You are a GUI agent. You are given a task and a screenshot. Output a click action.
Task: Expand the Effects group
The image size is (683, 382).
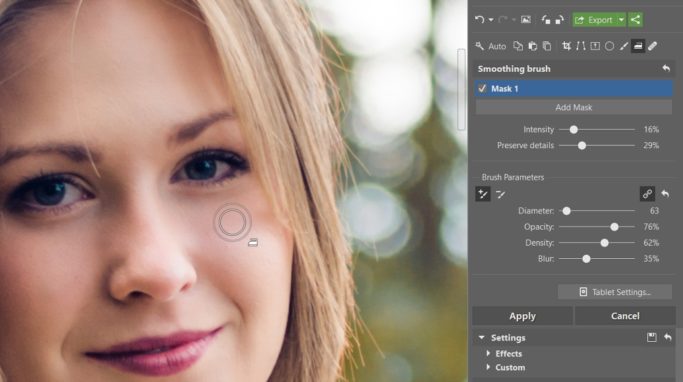click(x=488, y=353)
